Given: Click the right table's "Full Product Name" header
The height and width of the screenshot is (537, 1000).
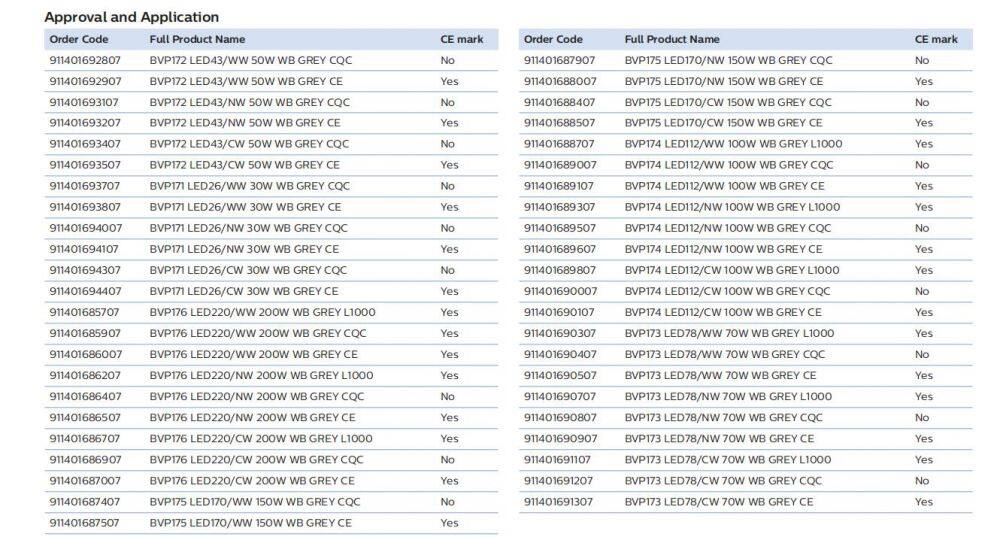Looking at the screenshot, I should coord(671,39).
